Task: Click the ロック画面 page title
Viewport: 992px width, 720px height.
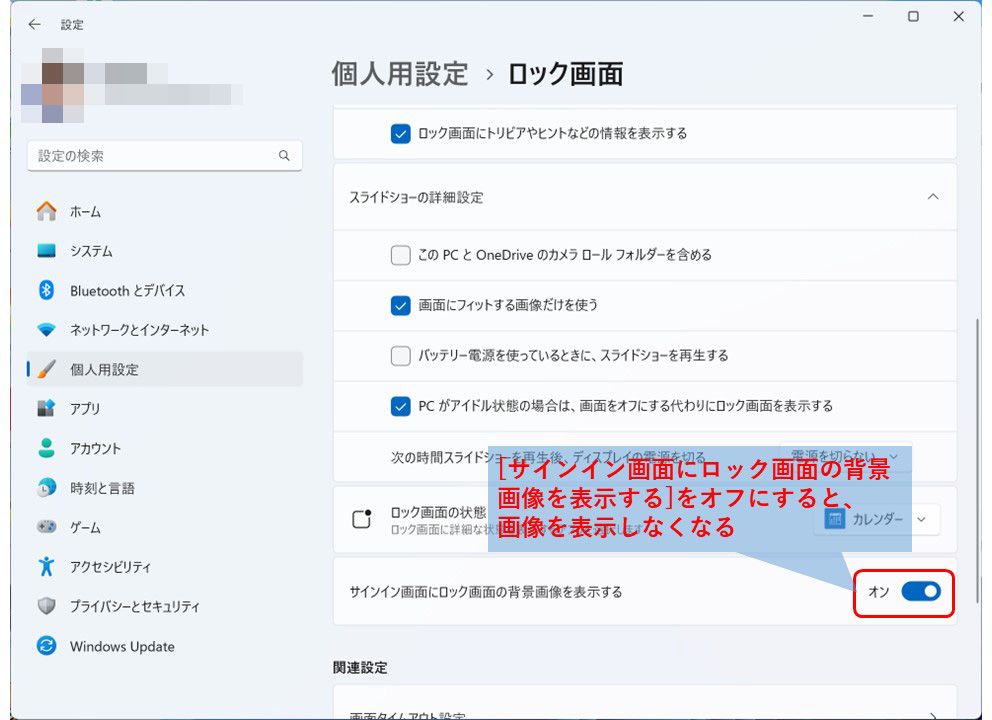Action: pyautogui.click(x=566, y=73)
